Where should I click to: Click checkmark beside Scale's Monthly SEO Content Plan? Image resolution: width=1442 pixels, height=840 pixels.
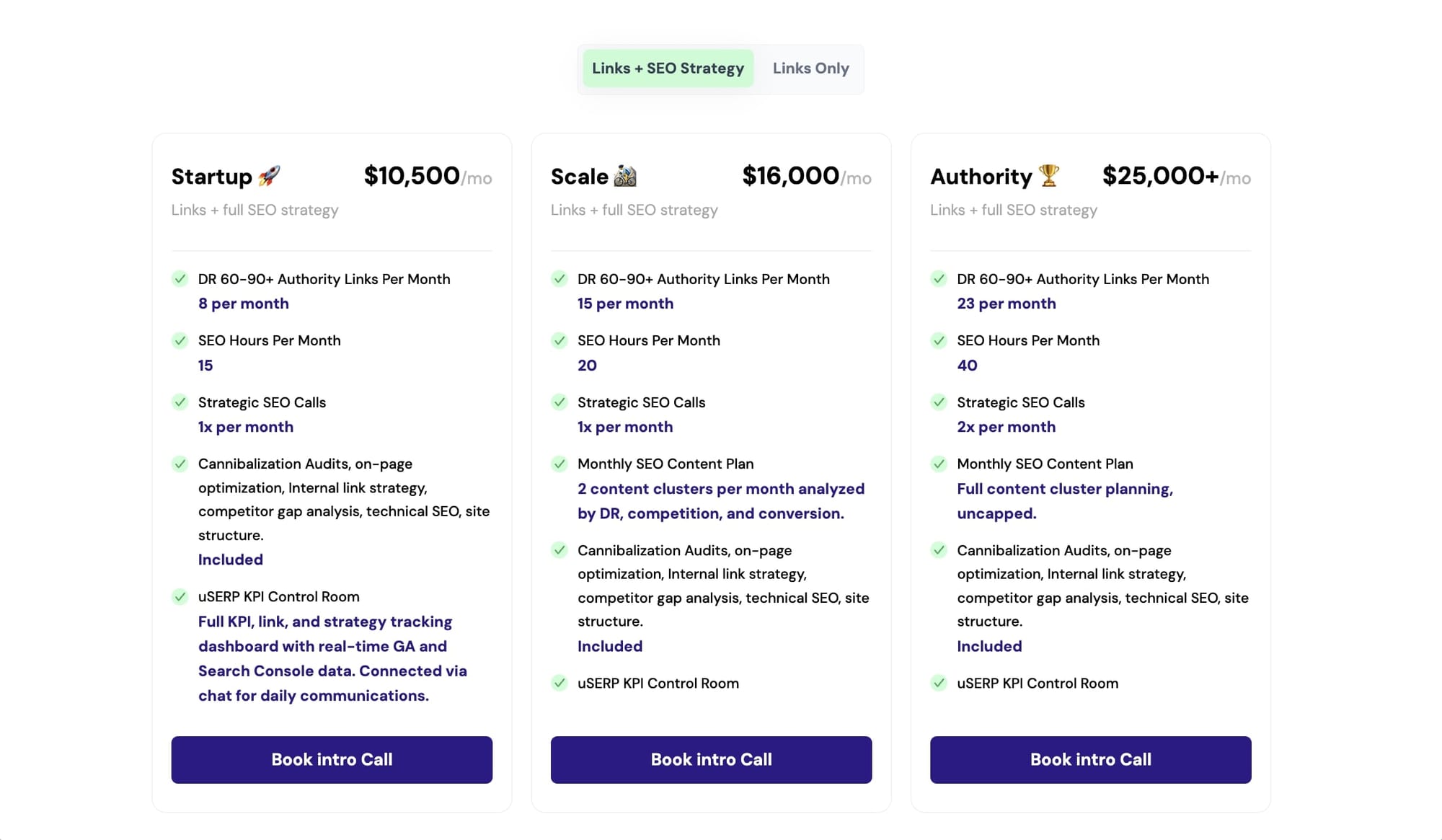[x=559, y=464]
